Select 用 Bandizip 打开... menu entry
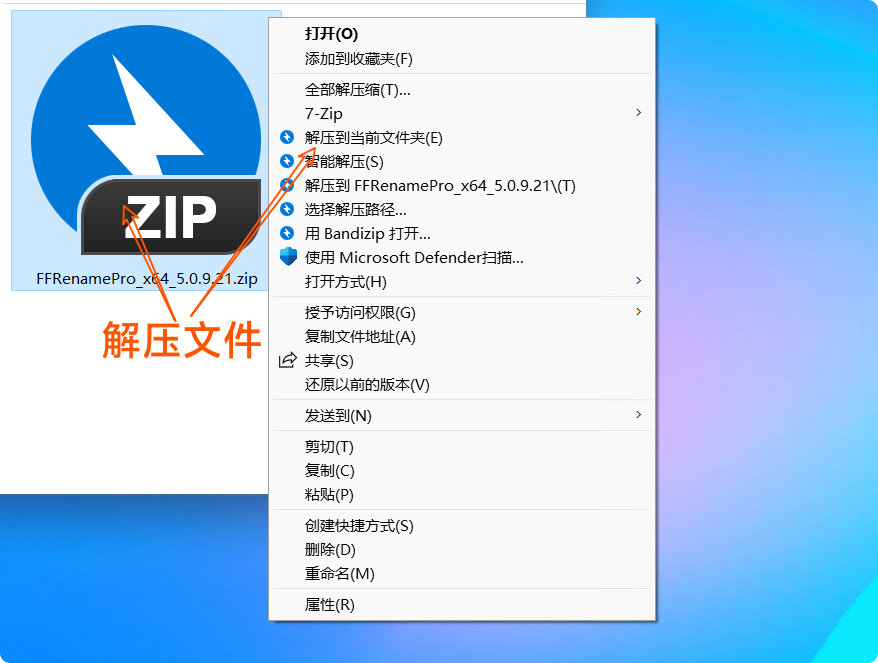The image size is (878, 663). 367,234
